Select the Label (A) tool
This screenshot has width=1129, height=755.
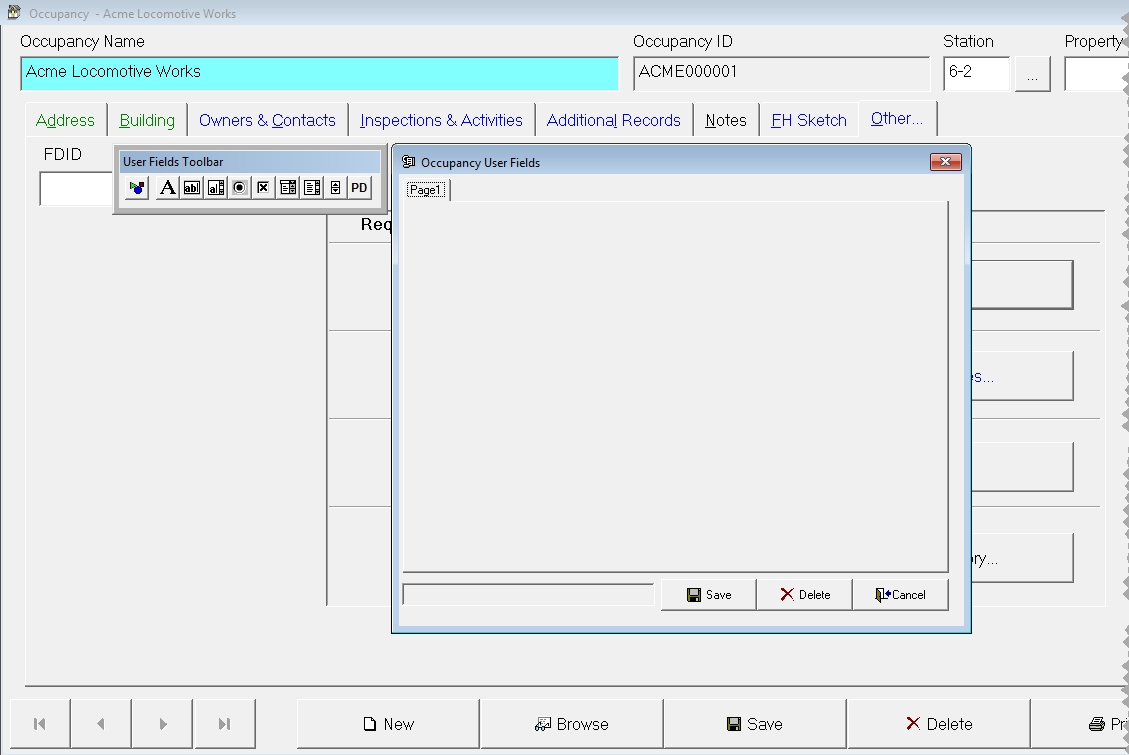pyautogui.click(x=167, y=188)
